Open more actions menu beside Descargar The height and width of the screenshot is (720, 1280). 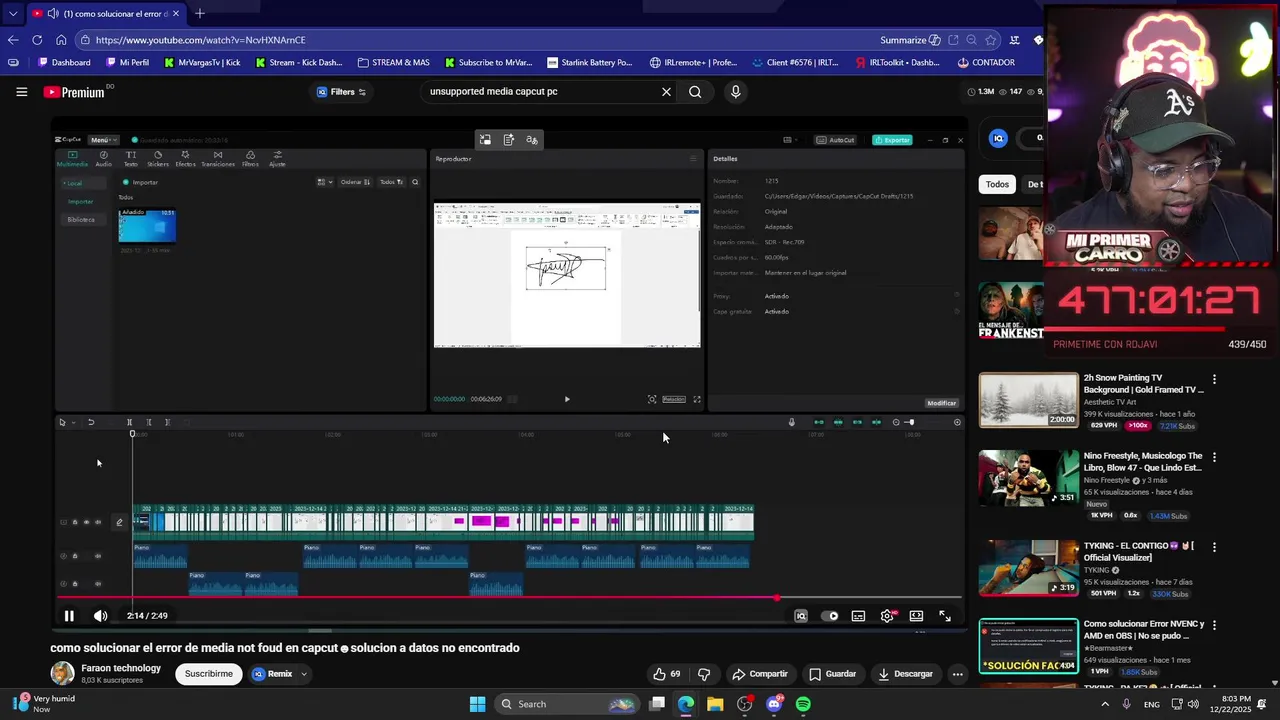point(957,674)
